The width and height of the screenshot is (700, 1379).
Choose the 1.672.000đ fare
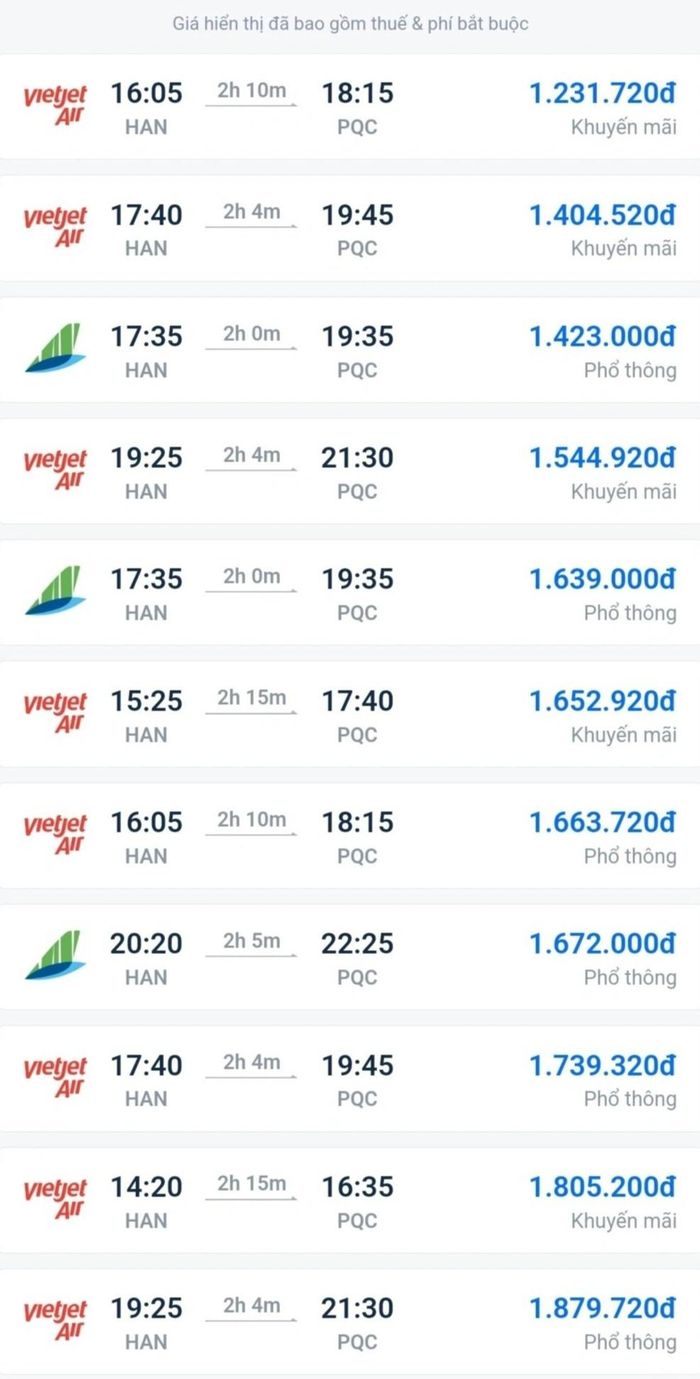tap(602, 943)
